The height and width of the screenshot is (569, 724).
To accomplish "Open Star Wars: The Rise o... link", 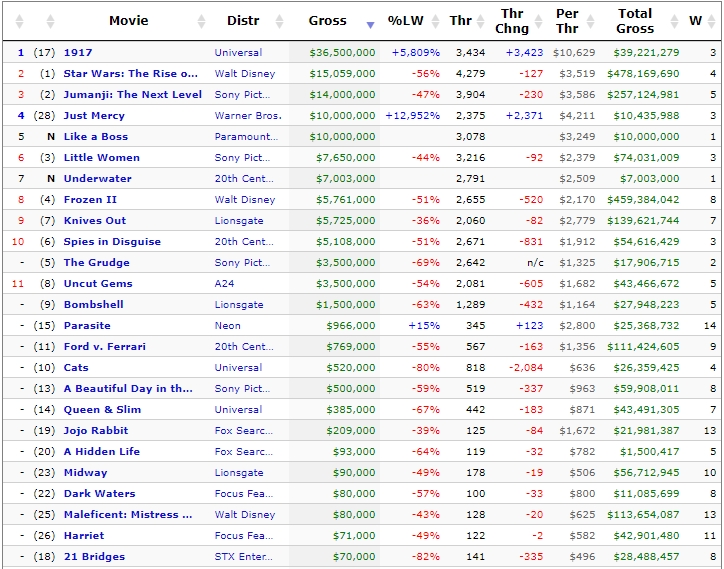I will (x=130, y=73).
